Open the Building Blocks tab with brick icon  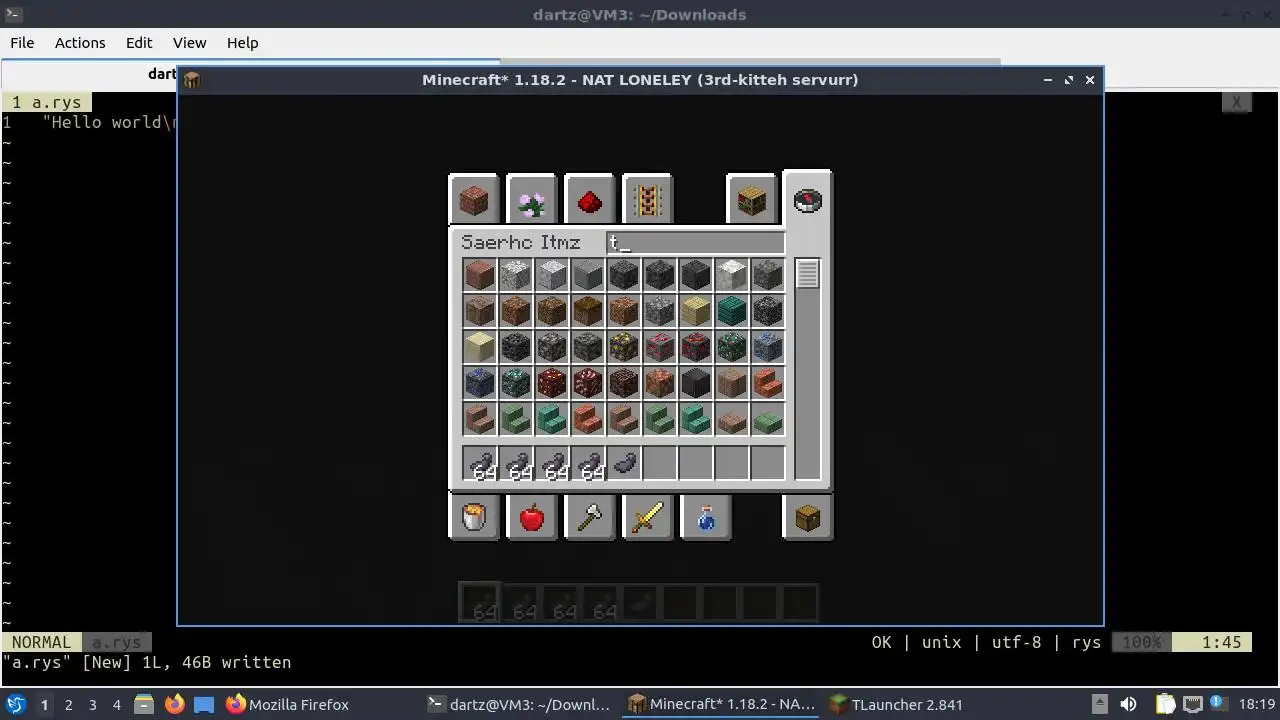coord(474,200)
